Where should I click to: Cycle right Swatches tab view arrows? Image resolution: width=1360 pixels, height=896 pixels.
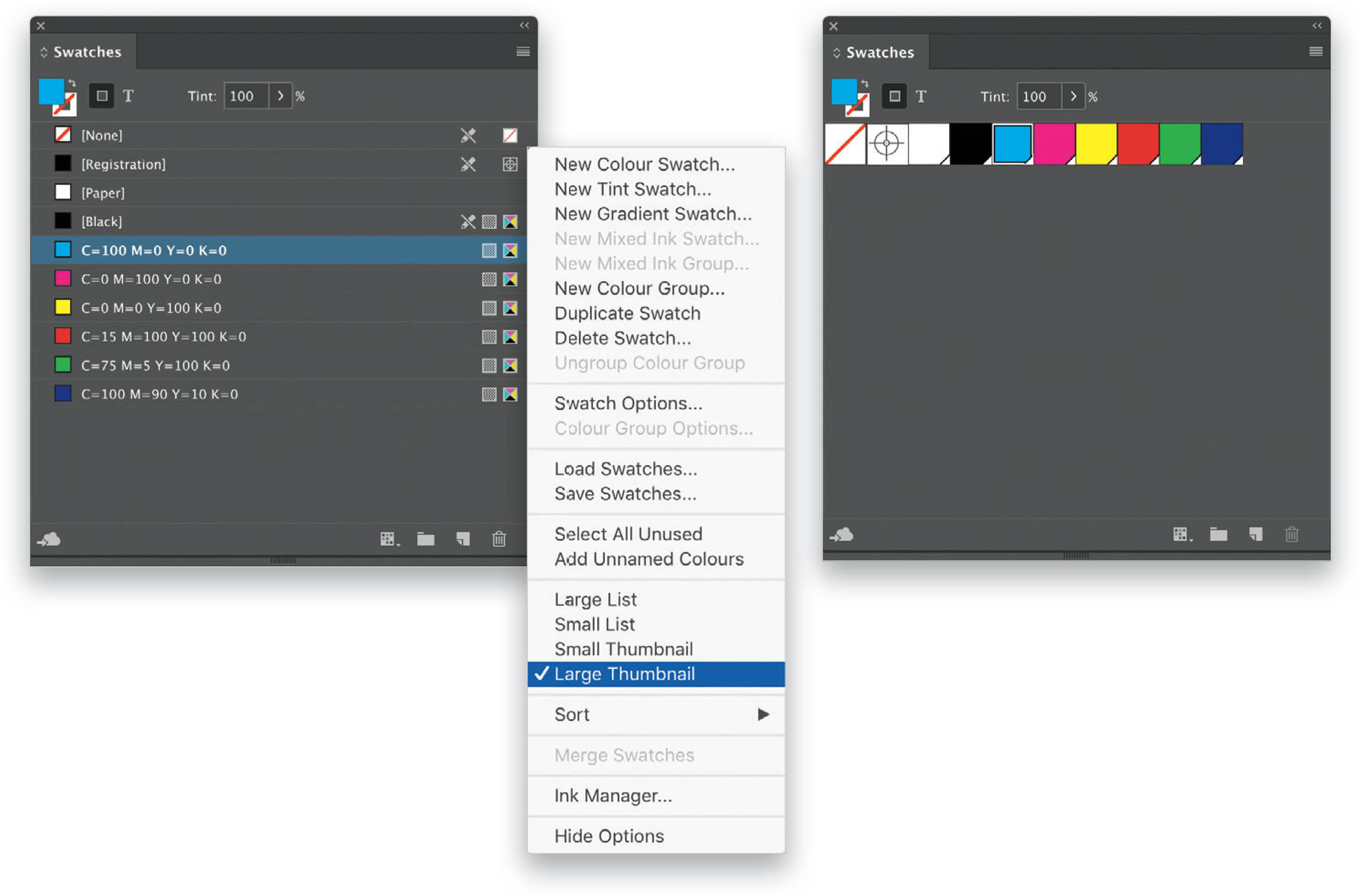[x=836, y=53]
